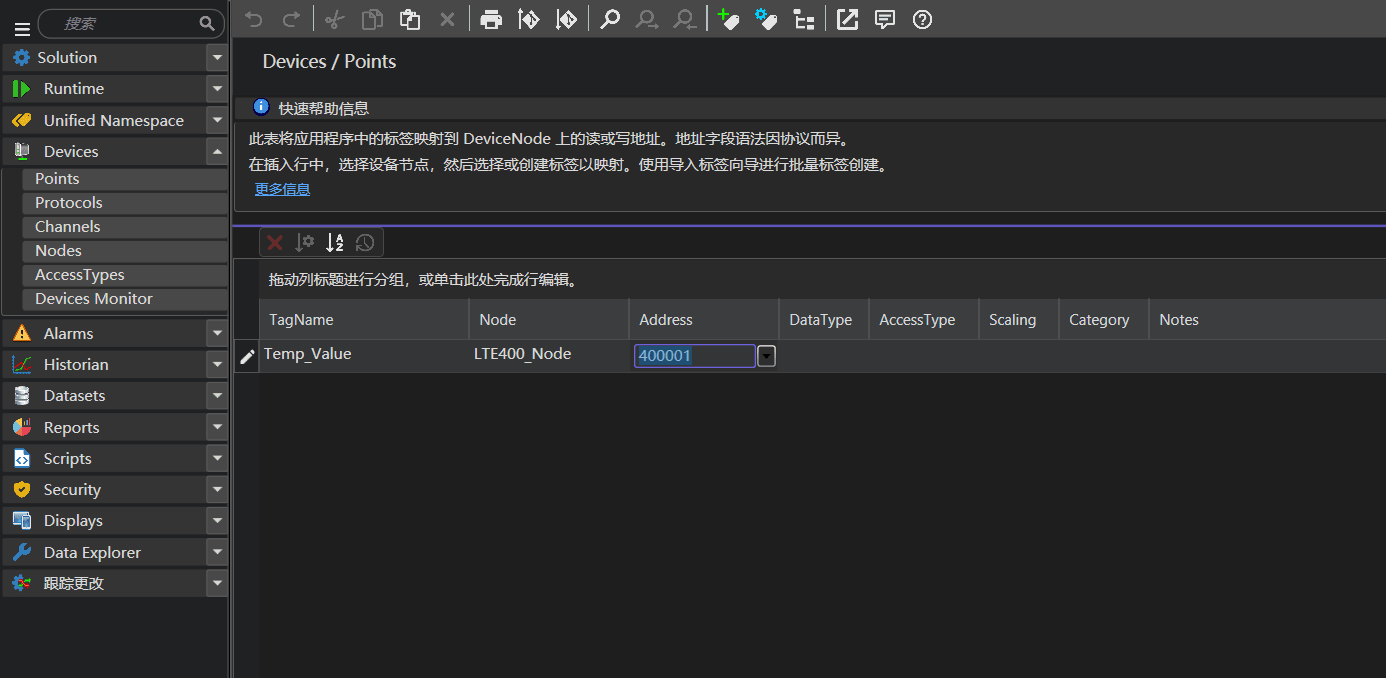Open the Unified Namespace section
Screen dimensions: 1386x678
click(105, 120)
